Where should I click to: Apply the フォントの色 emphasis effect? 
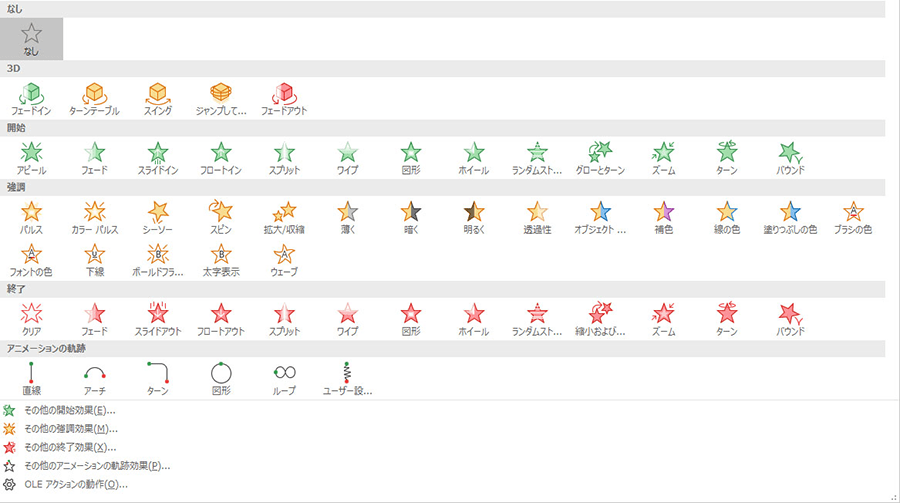coord(32,260)
